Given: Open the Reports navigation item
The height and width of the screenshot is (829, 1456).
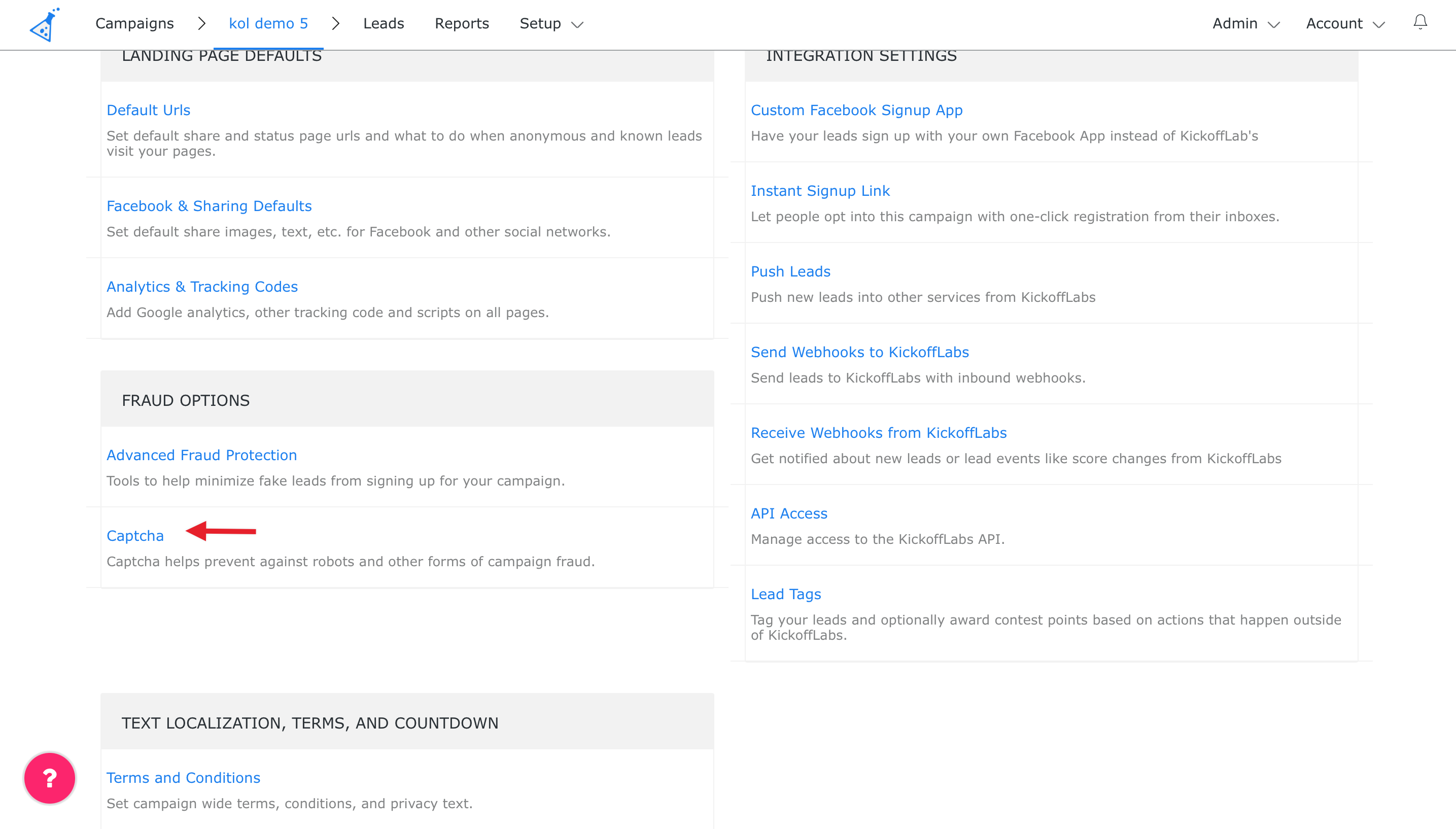Looking at the screenshot, I should point(462,24).
